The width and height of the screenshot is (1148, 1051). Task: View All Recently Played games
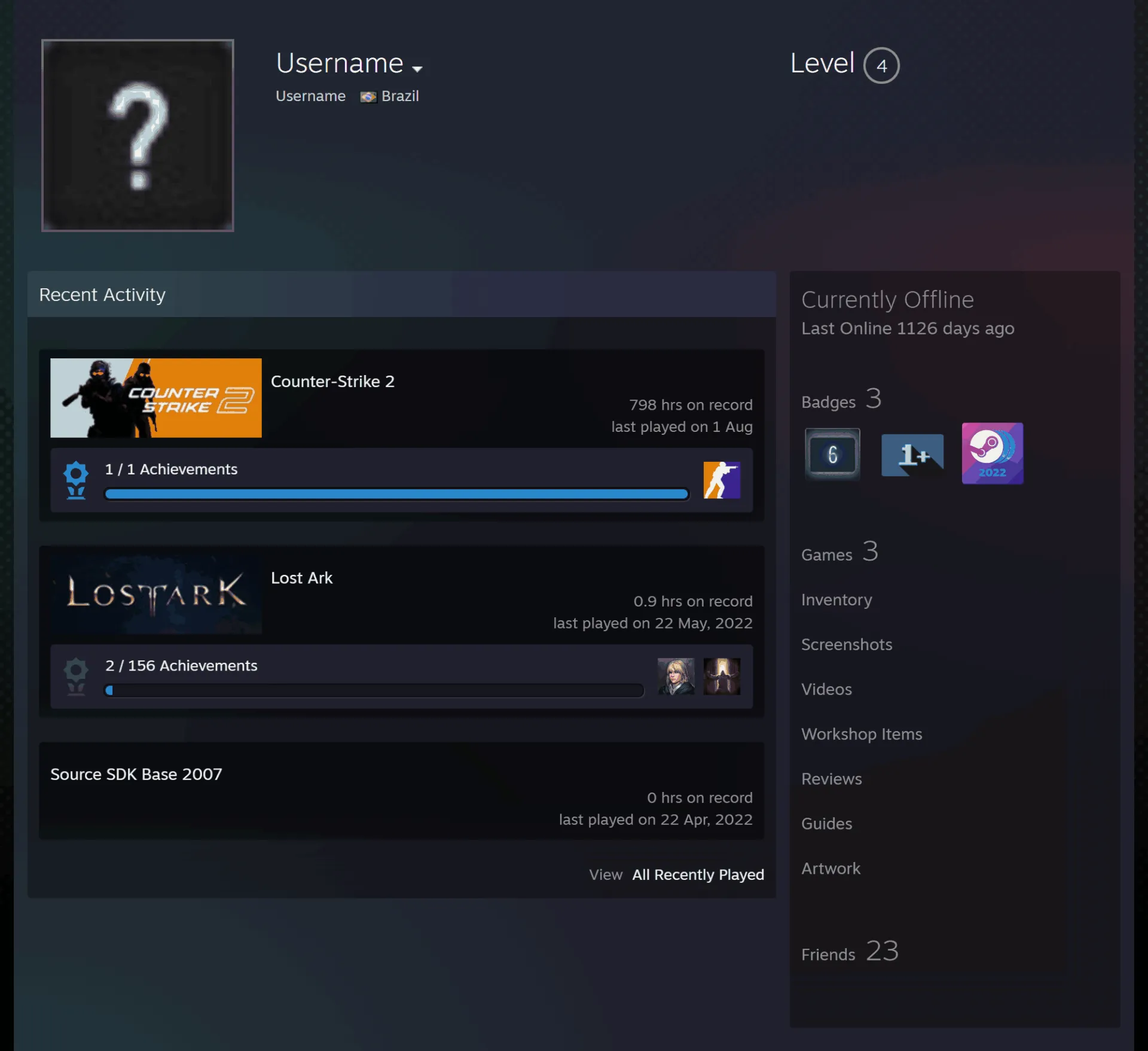click(x=698, y=875)
